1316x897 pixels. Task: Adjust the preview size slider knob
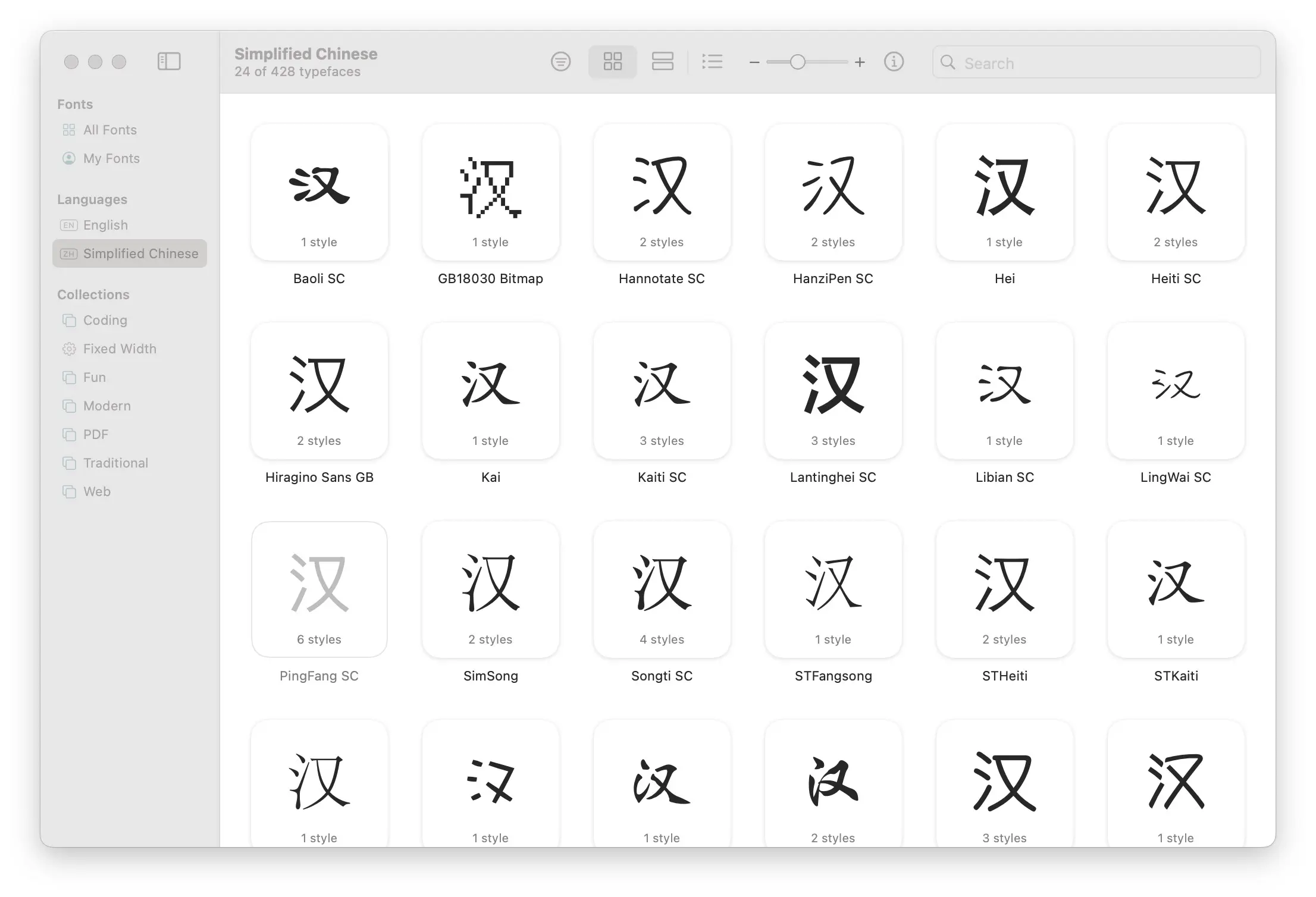pyautogui.click(x=797, y=62)
